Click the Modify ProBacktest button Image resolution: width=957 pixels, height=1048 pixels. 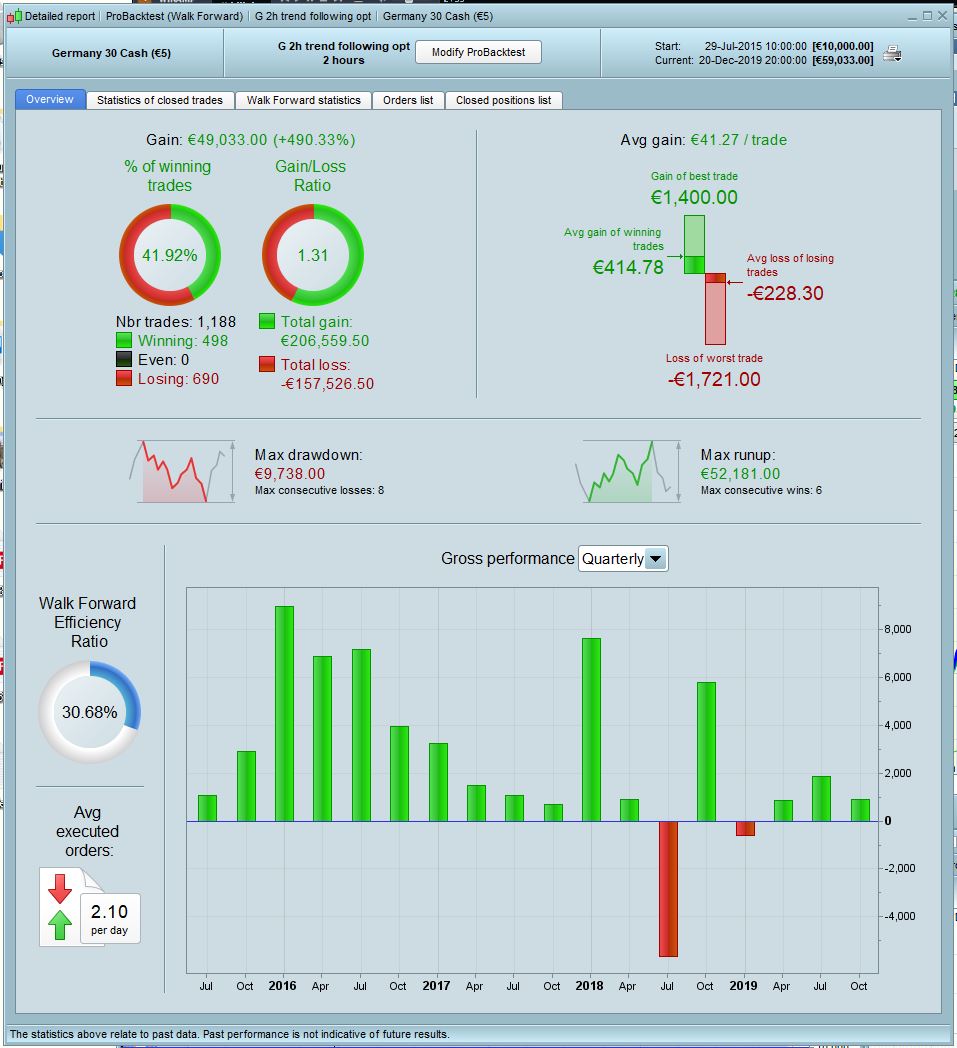[478, 52]
